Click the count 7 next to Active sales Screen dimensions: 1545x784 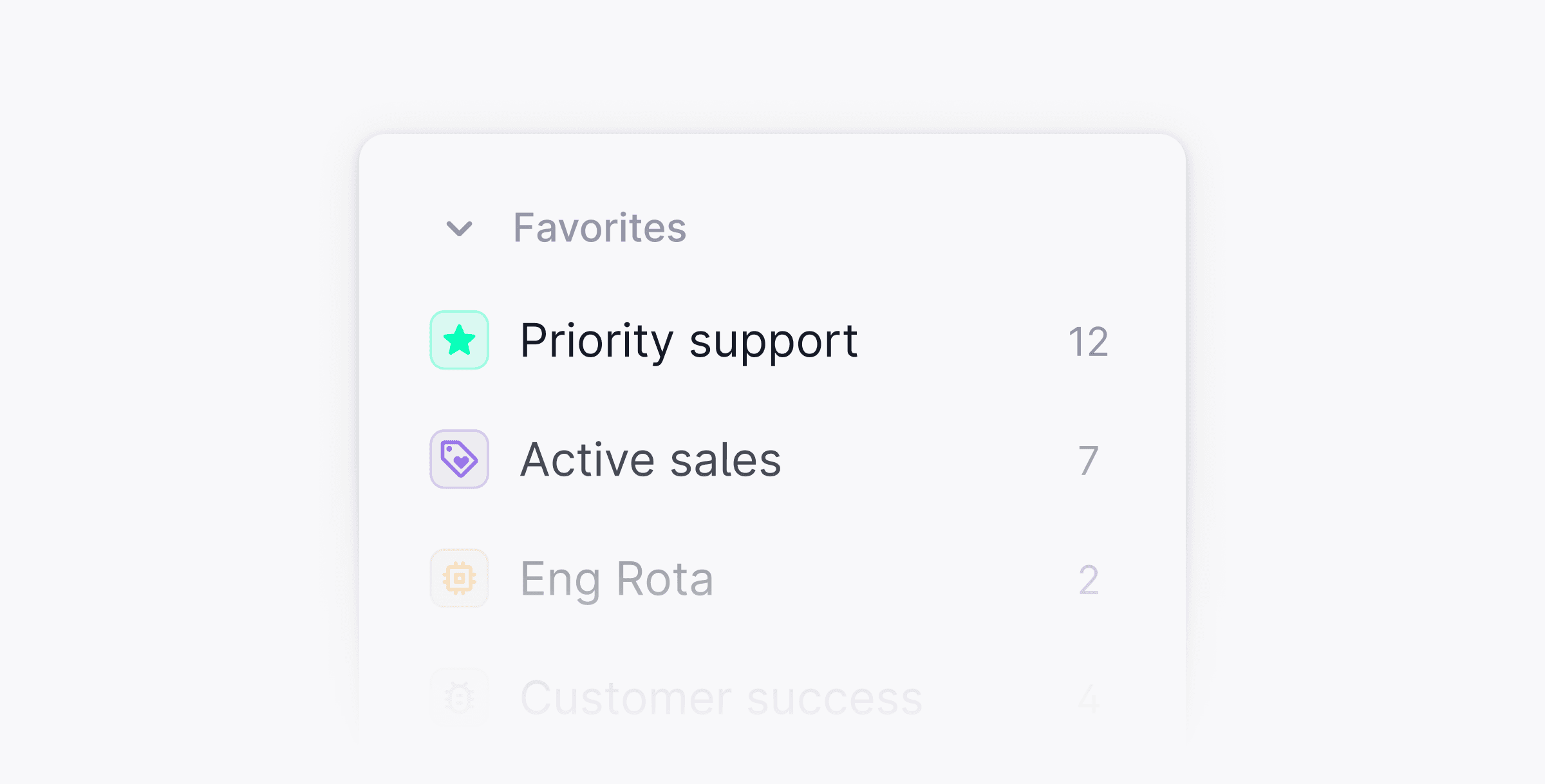(x=1088, y=460)
